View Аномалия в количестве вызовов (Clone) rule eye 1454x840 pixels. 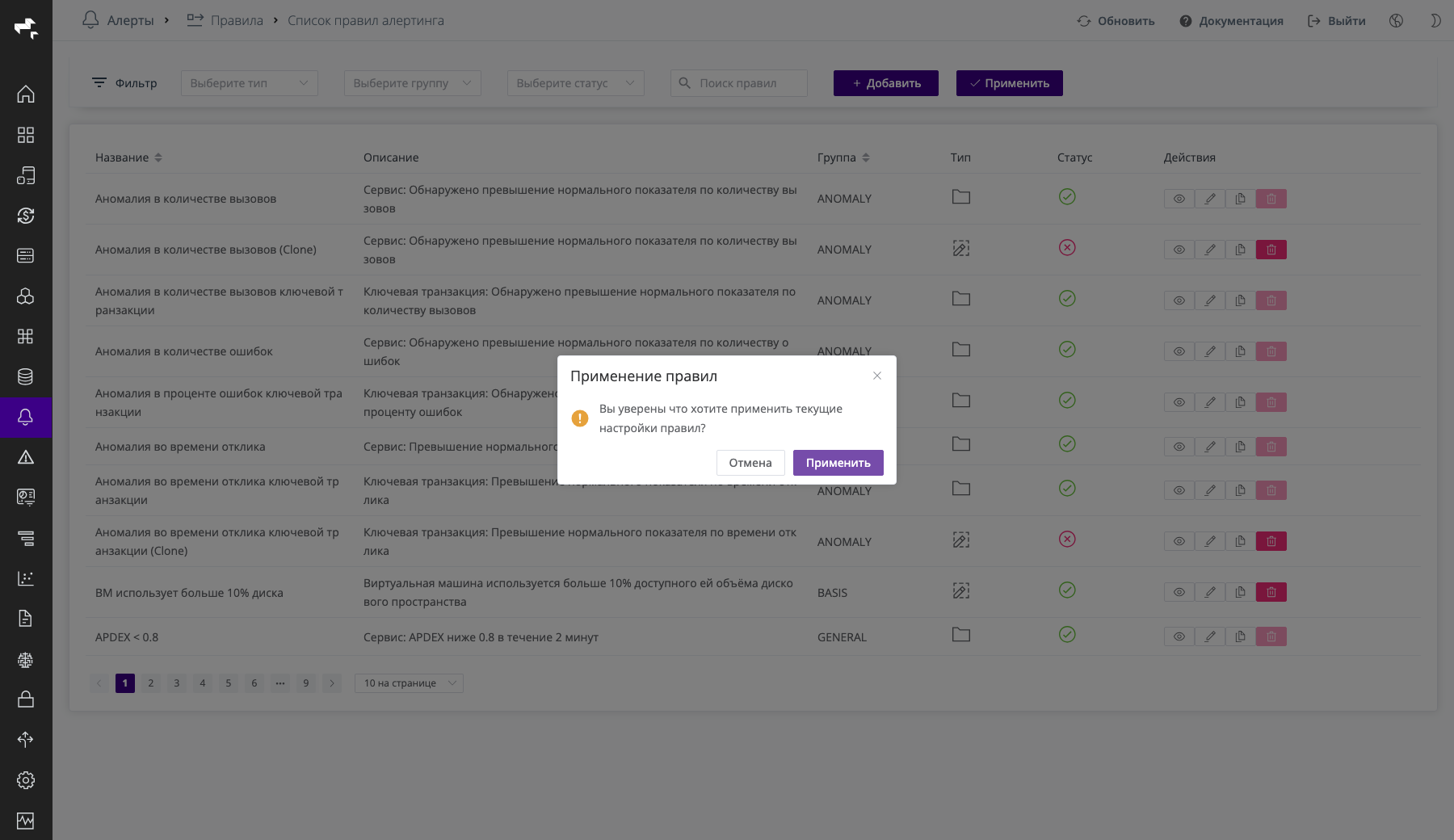pyautogui.click(x=1179, y=250)
